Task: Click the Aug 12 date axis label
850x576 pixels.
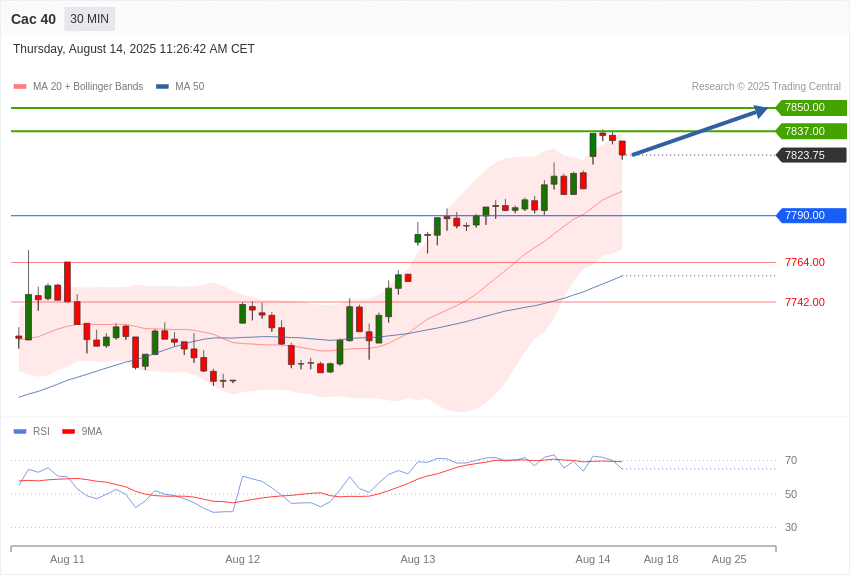Action: click(242, 559)
